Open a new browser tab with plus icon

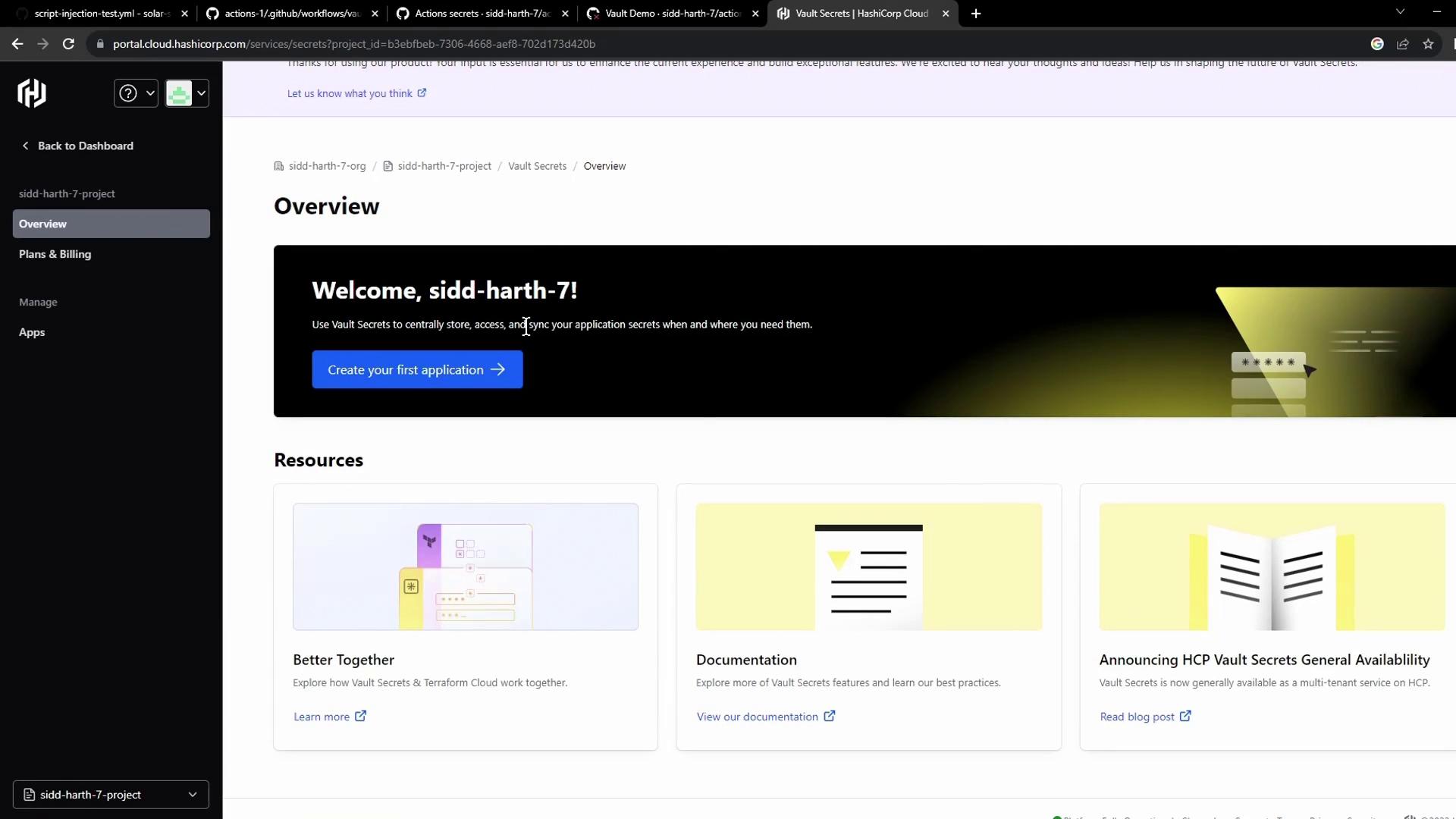pyautogui.click(x=976, y=14)
